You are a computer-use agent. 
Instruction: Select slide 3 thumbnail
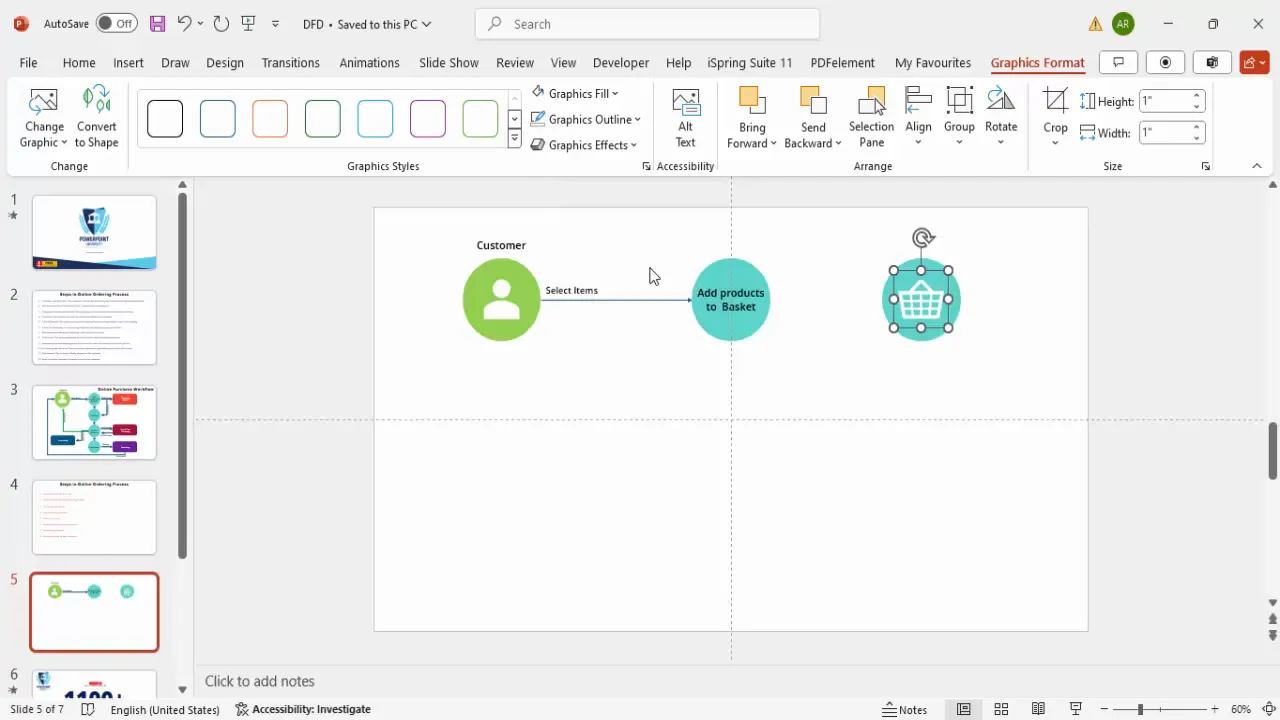pos(94,422)
